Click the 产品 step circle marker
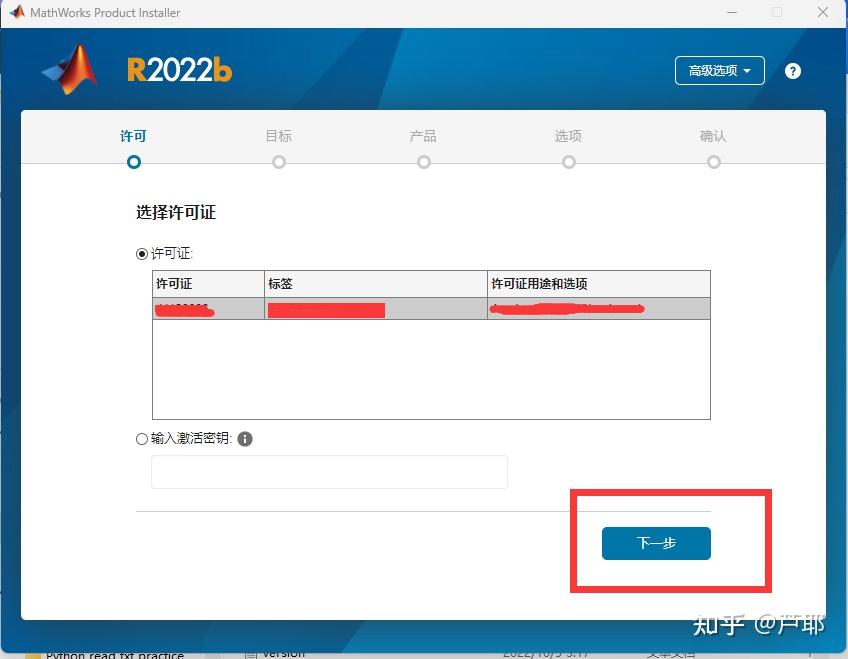This screenshot has width=848, height=659. (x=423, y=162)
